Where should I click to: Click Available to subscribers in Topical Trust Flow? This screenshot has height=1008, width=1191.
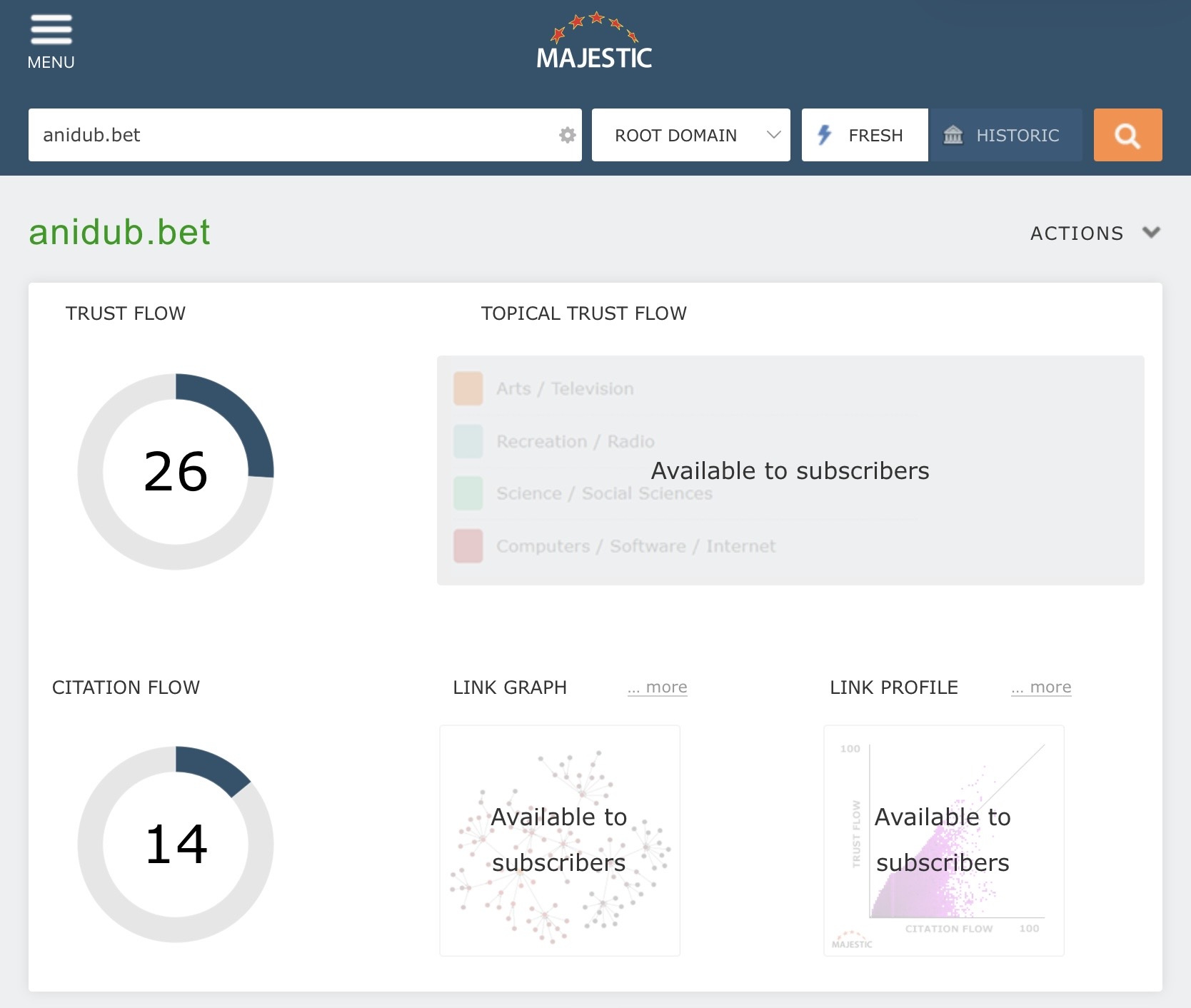point(790,471)
